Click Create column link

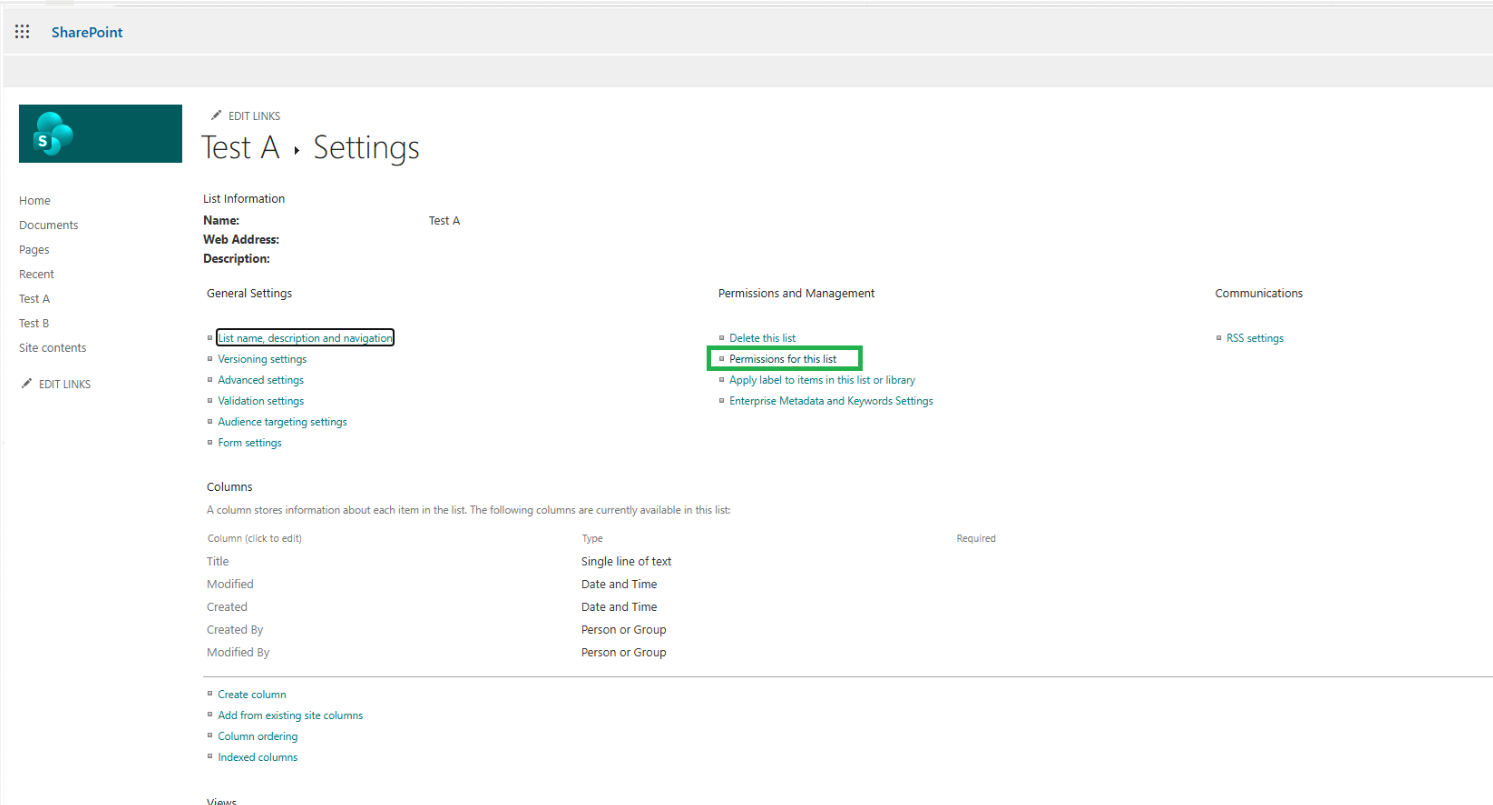pyautogui.click(x=252, y=694)
